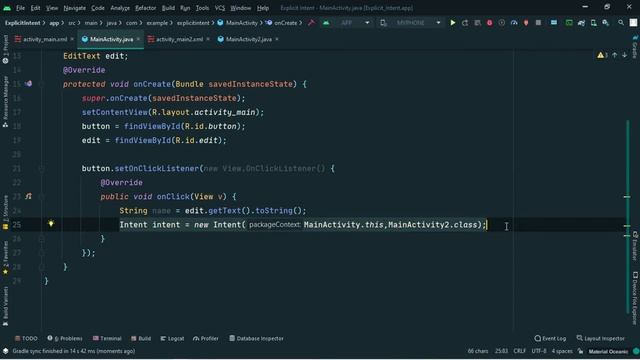Open the Refactor menu
Image resolution: width=640 pixels, height=360 pixels.
[145, 8]
